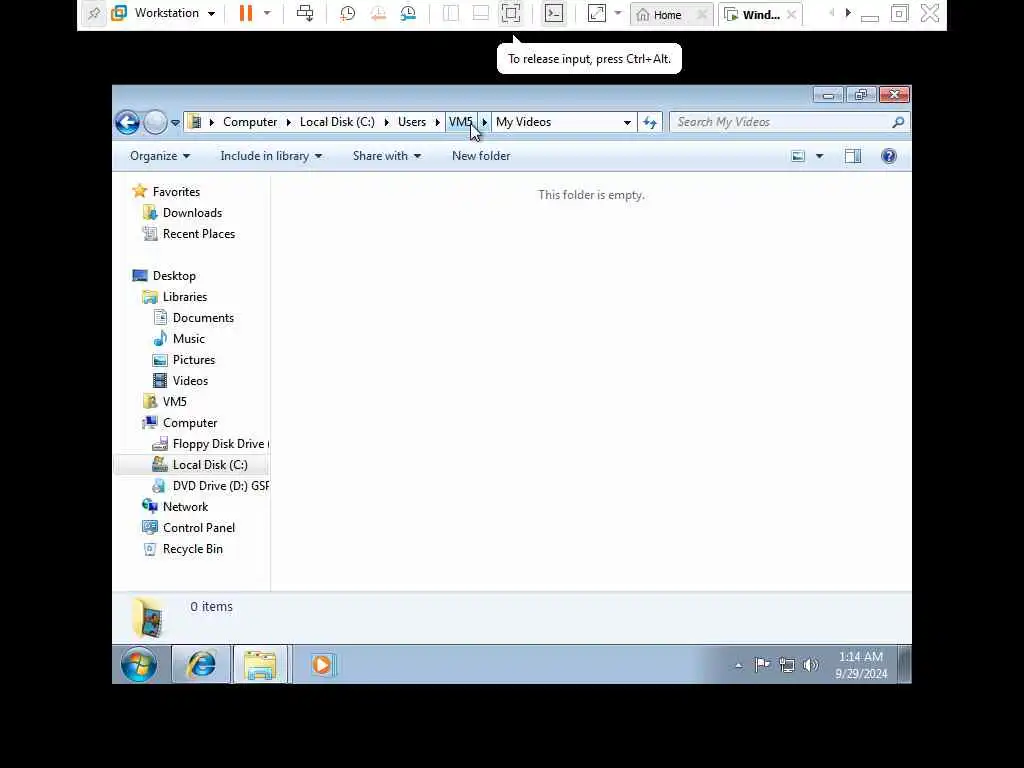Open the Music library

point(189,339)
